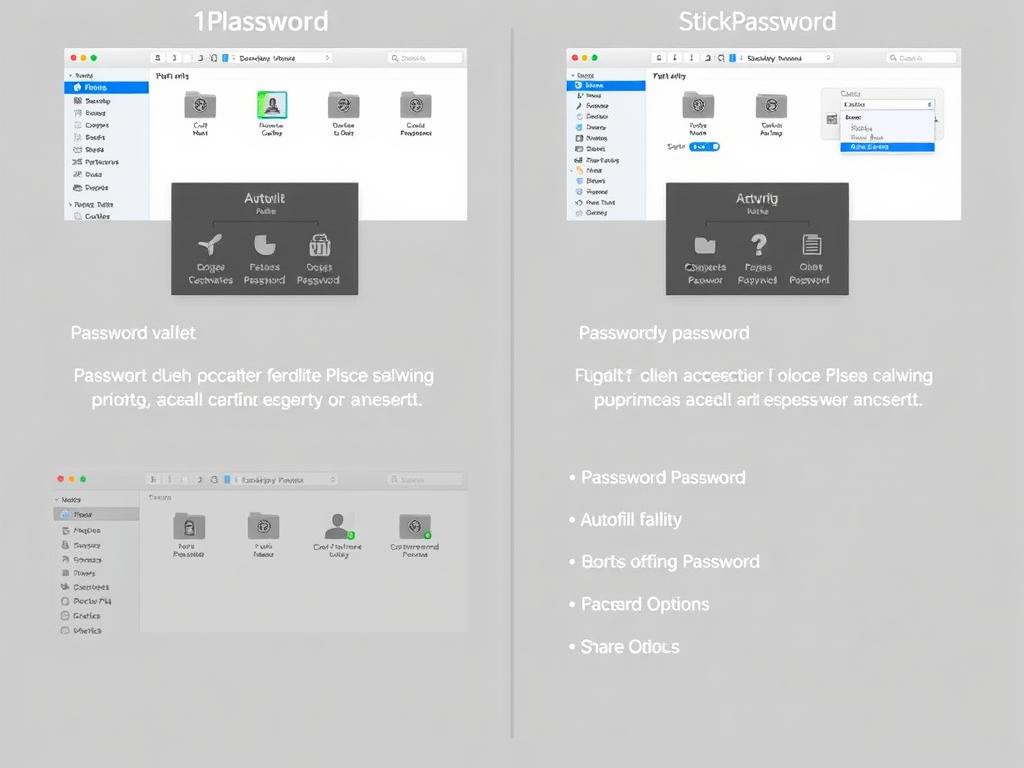The image size is (1024, 768).
Task: Open first folder in StickPassword window
Action: [x=698, y=105]
